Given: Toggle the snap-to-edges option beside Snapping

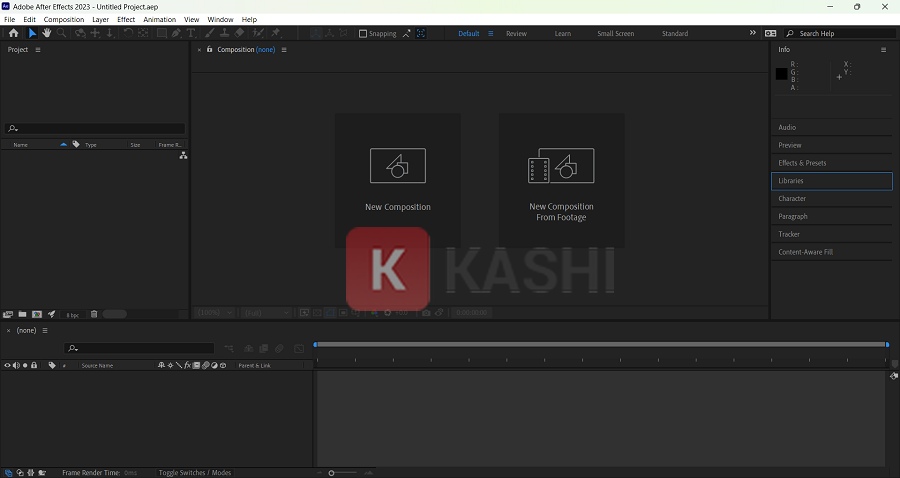Looking at the screenshot, I should 406,33.
